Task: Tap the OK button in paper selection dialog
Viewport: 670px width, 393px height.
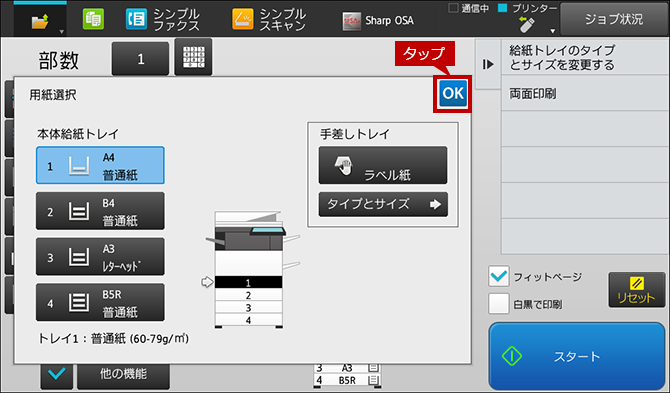Action: coord(453,94)
